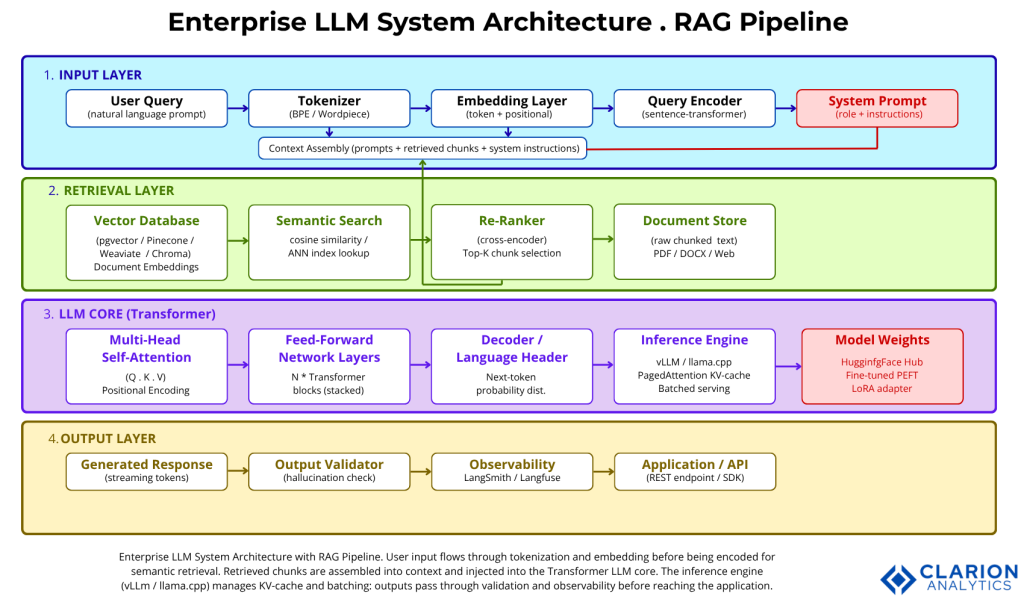This screenshot has height=602, width=1024.
Task: Click the Context Assembly bar
Action: (x=423, y=148)
